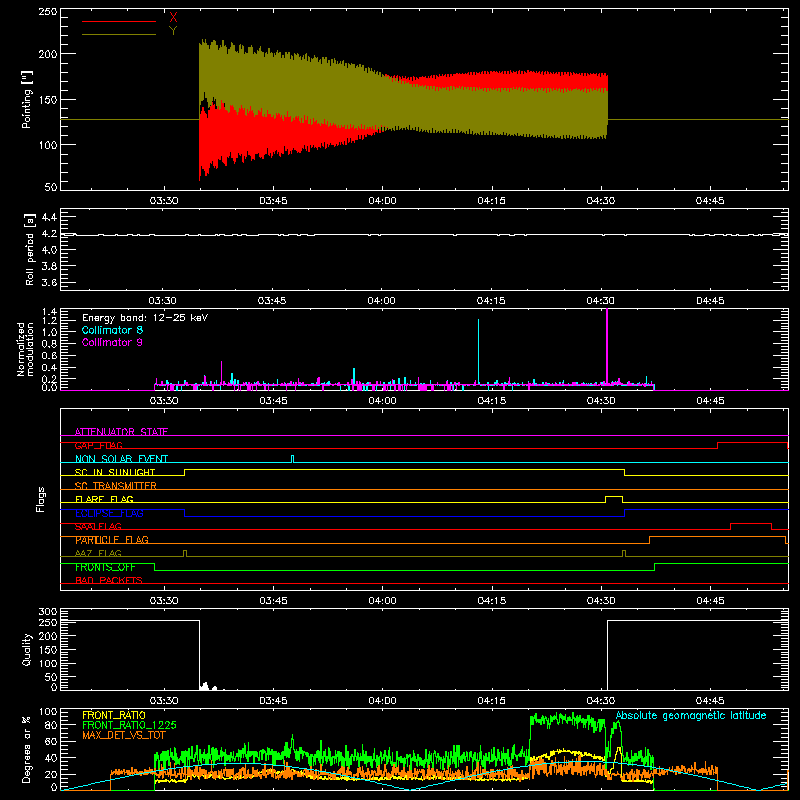Click the 'Pointing' y-axis title
800x800 pixels.
[27, 99]
